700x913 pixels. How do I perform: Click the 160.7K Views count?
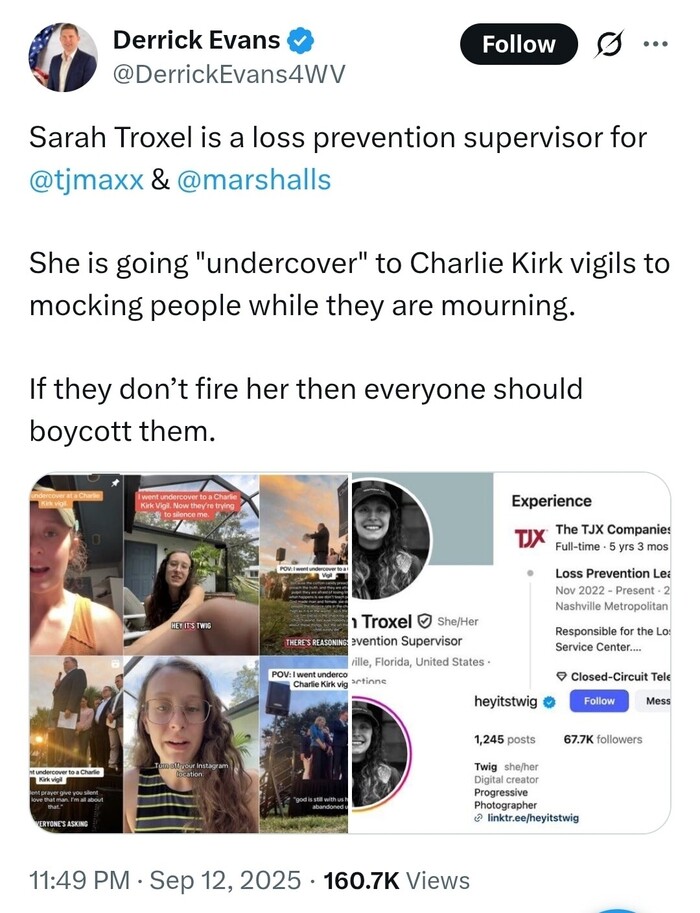[x=397, y=880]
